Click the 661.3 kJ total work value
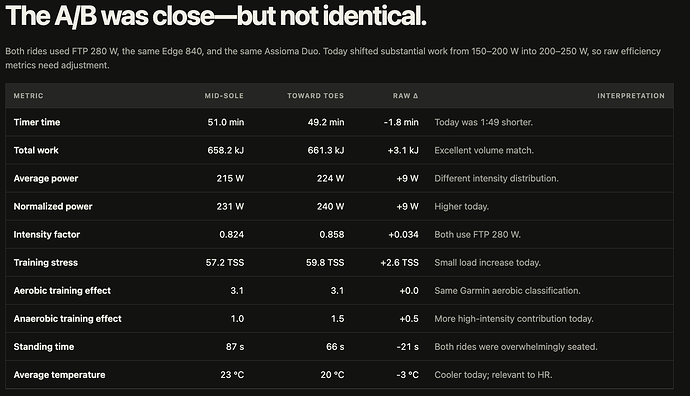 click(326, 150)
